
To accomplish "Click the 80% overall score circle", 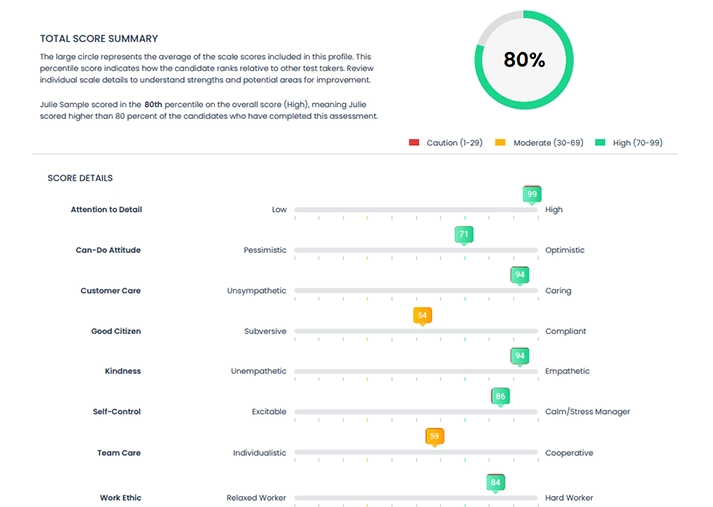I will 524,60.
